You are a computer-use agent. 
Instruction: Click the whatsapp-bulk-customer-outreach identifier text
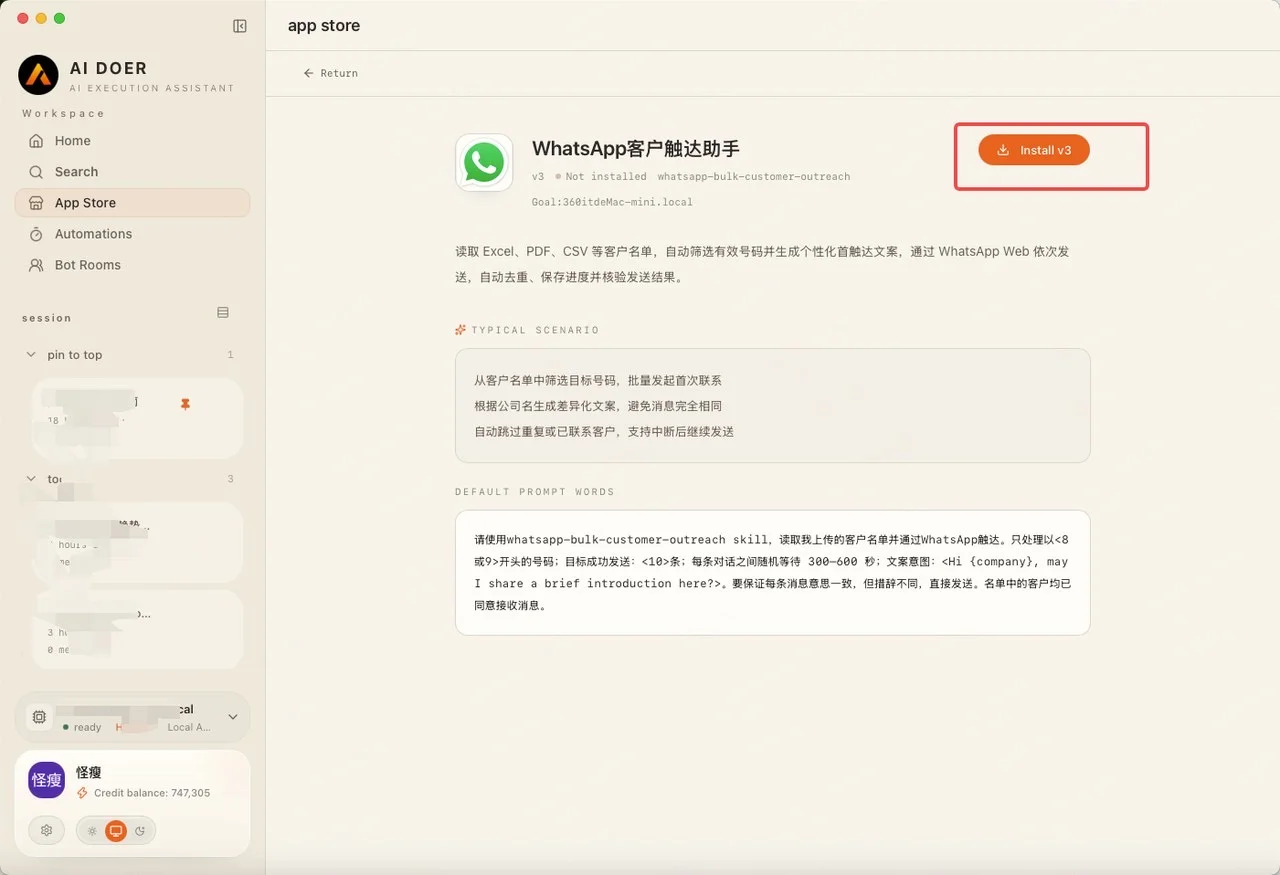pos(754,177)
